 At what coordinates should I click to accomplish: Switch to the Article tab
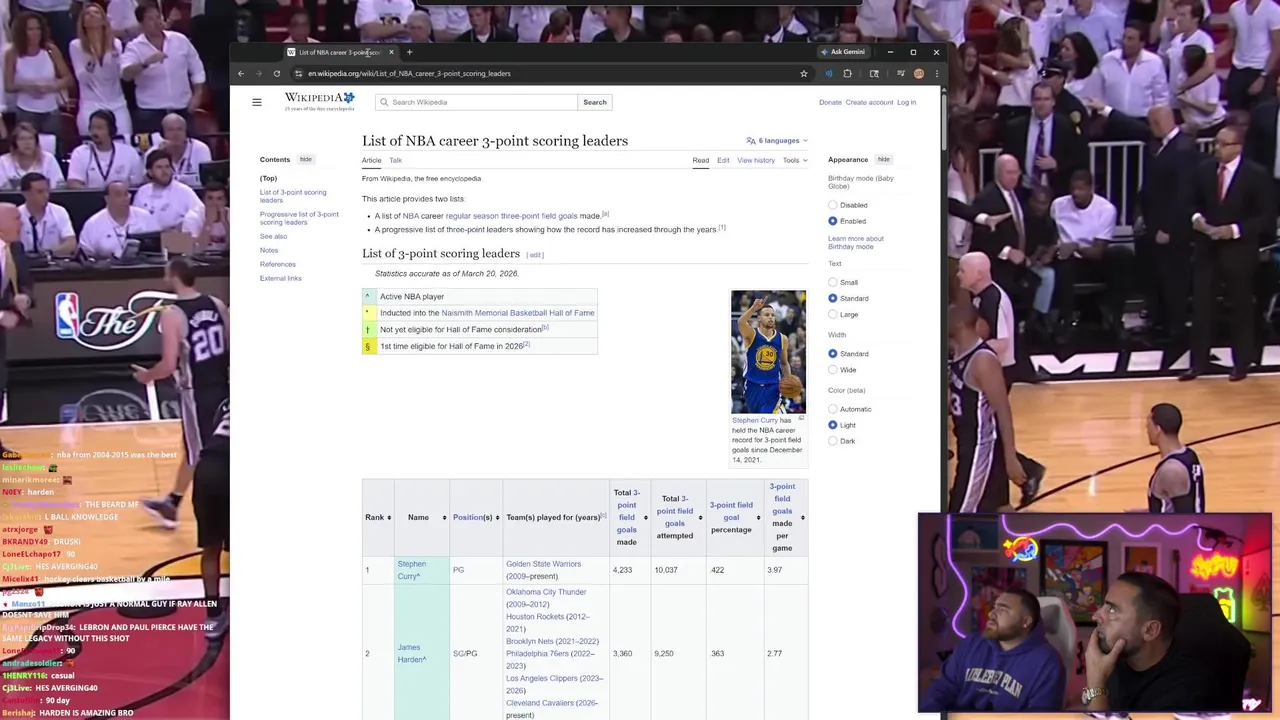coord(371,160)
